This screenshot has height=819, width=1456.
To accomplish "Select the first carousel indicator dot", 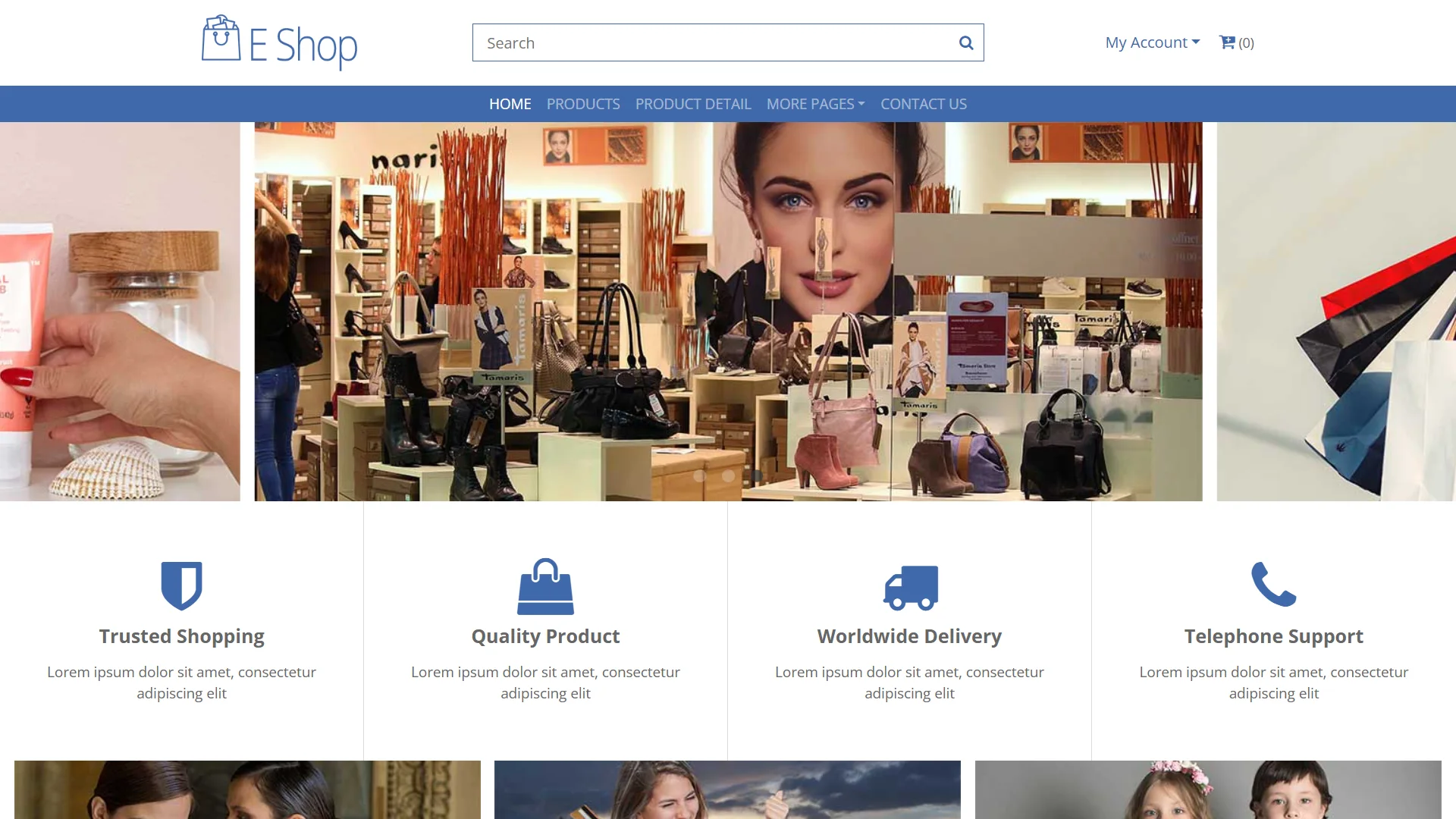I will (x=699, y=475).
